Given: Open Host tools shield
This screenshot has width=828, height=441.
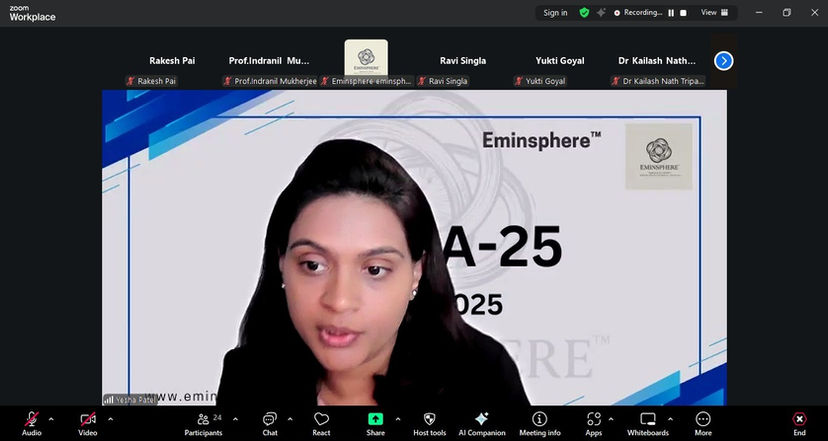Looking at the screenshot, I should [x=430, y=424].
